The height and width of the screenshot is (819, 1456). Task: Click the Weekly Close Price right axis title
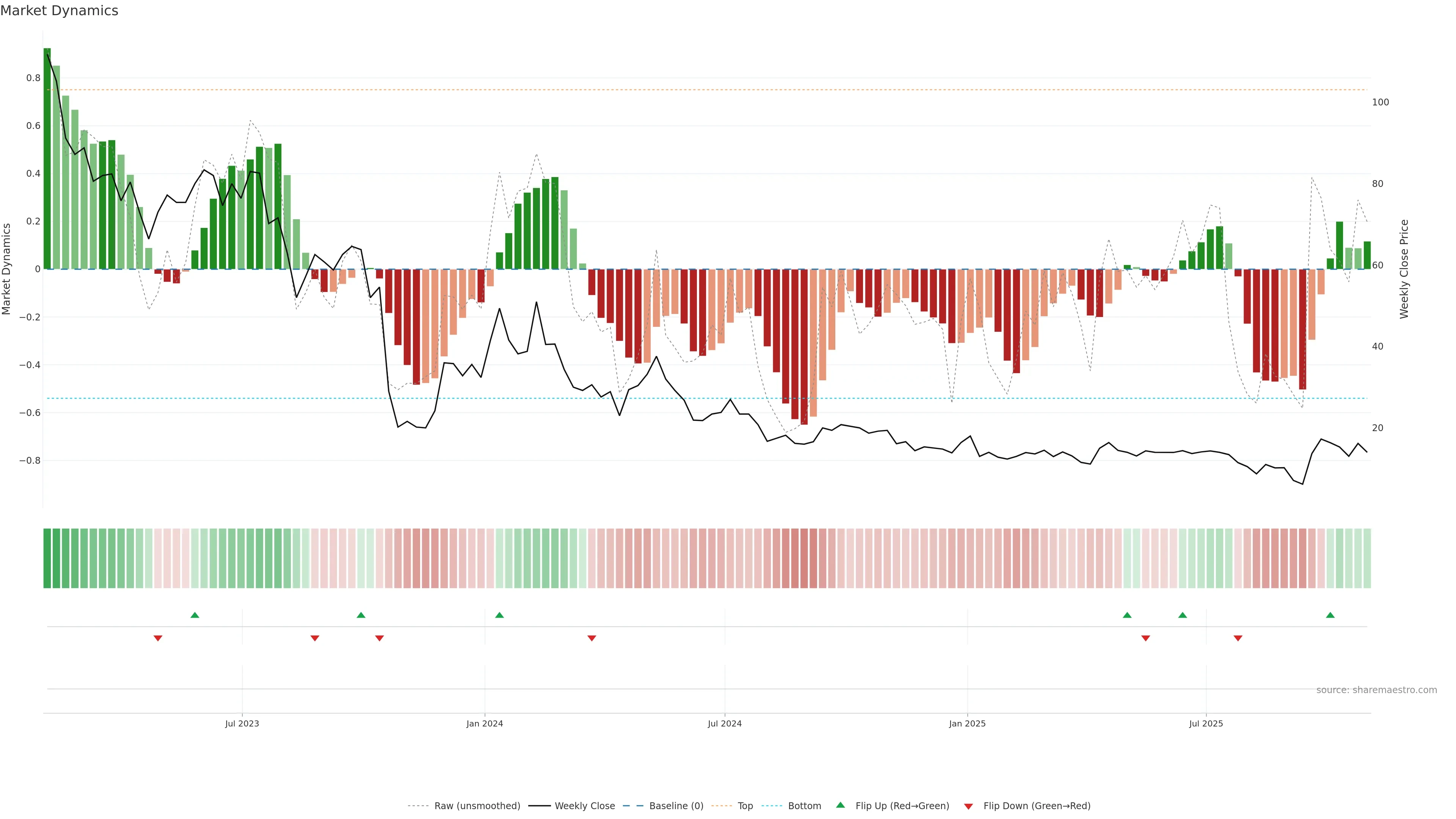(x=1404, y=269)
